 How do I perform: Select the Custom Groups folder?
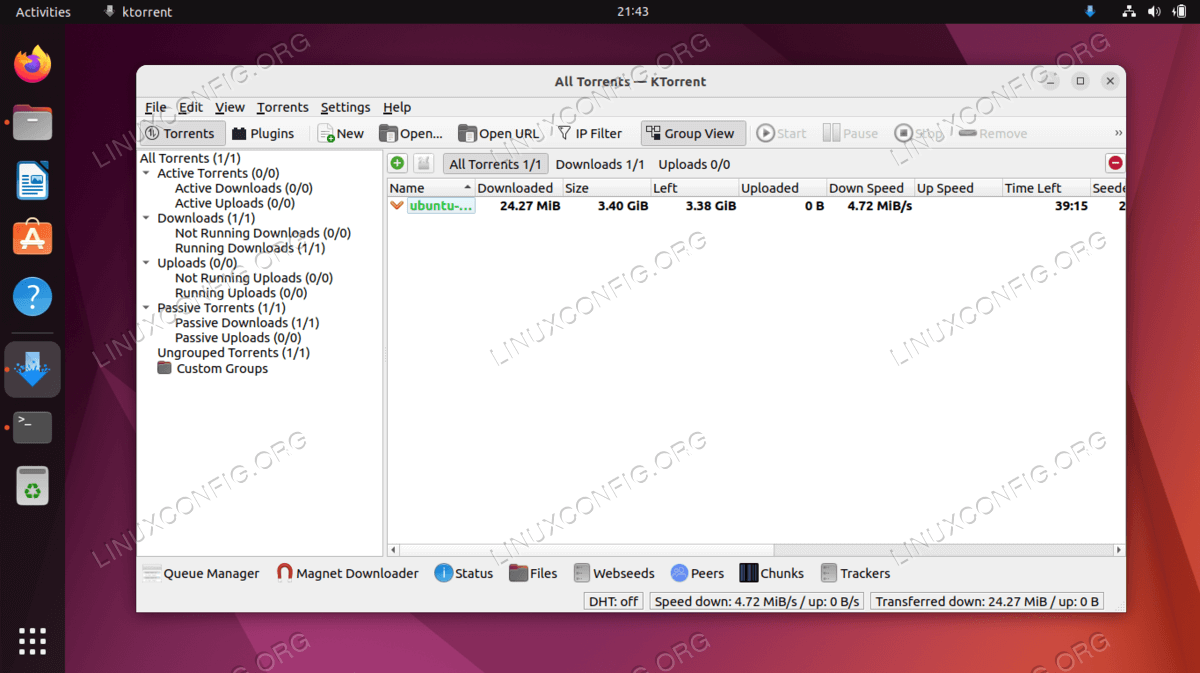(x=213, y=368)
